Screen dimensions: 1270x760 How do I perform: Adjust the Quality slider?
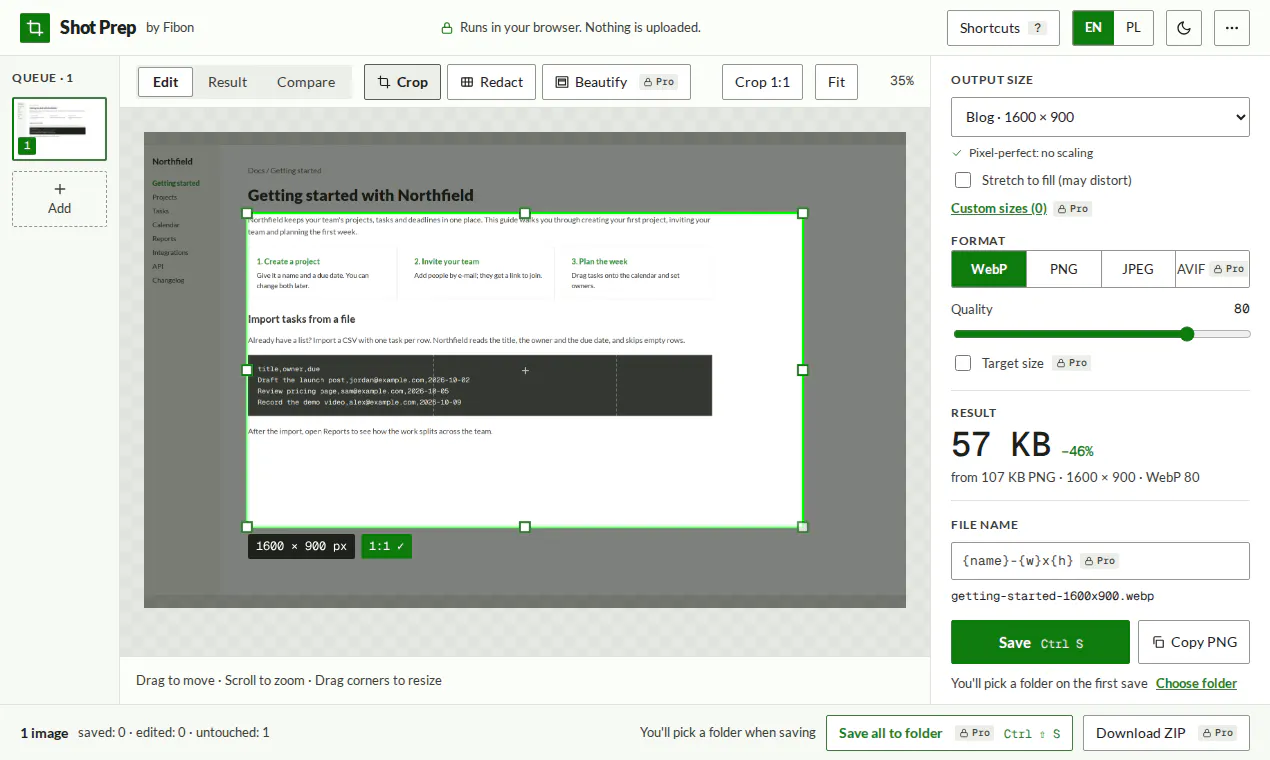1101,334
